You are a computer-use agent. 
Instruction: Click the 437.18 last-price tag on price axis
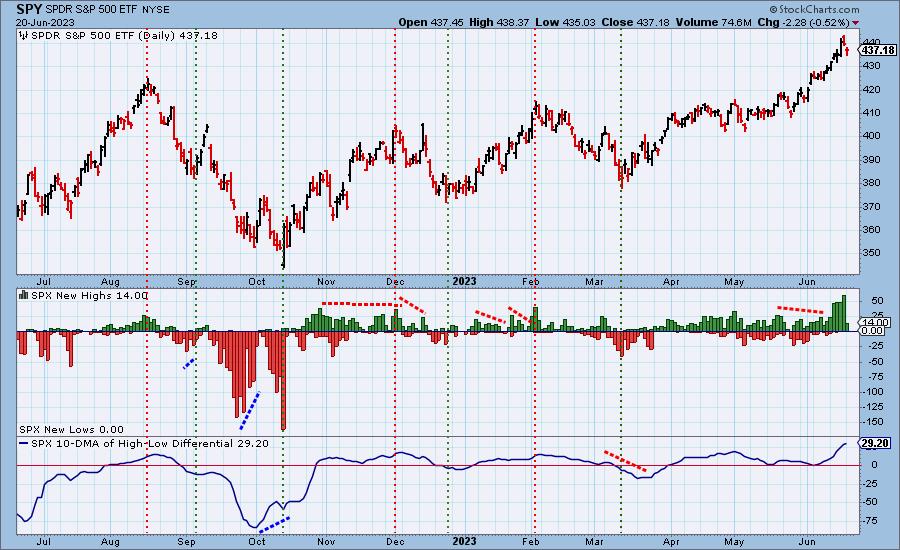click(878, 51)
